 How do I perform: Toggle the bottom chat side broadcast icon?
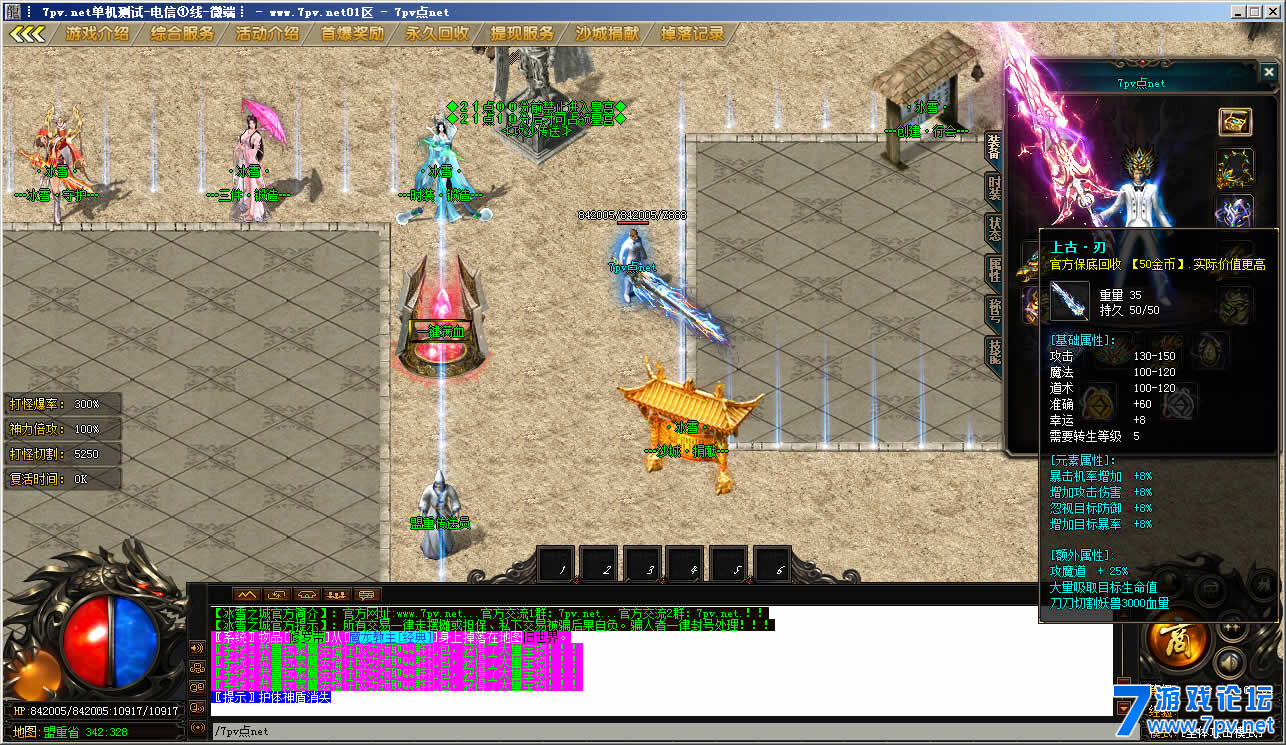coord(197,727)
